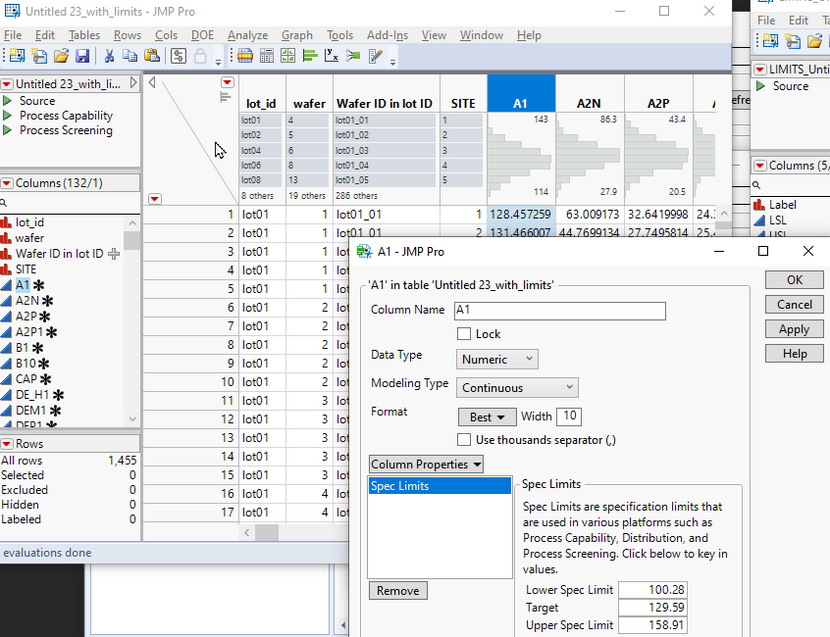Click the Paste clipboard icon
Image resolution: width=830 pixels, height=637 pixels.
(154, 57)
